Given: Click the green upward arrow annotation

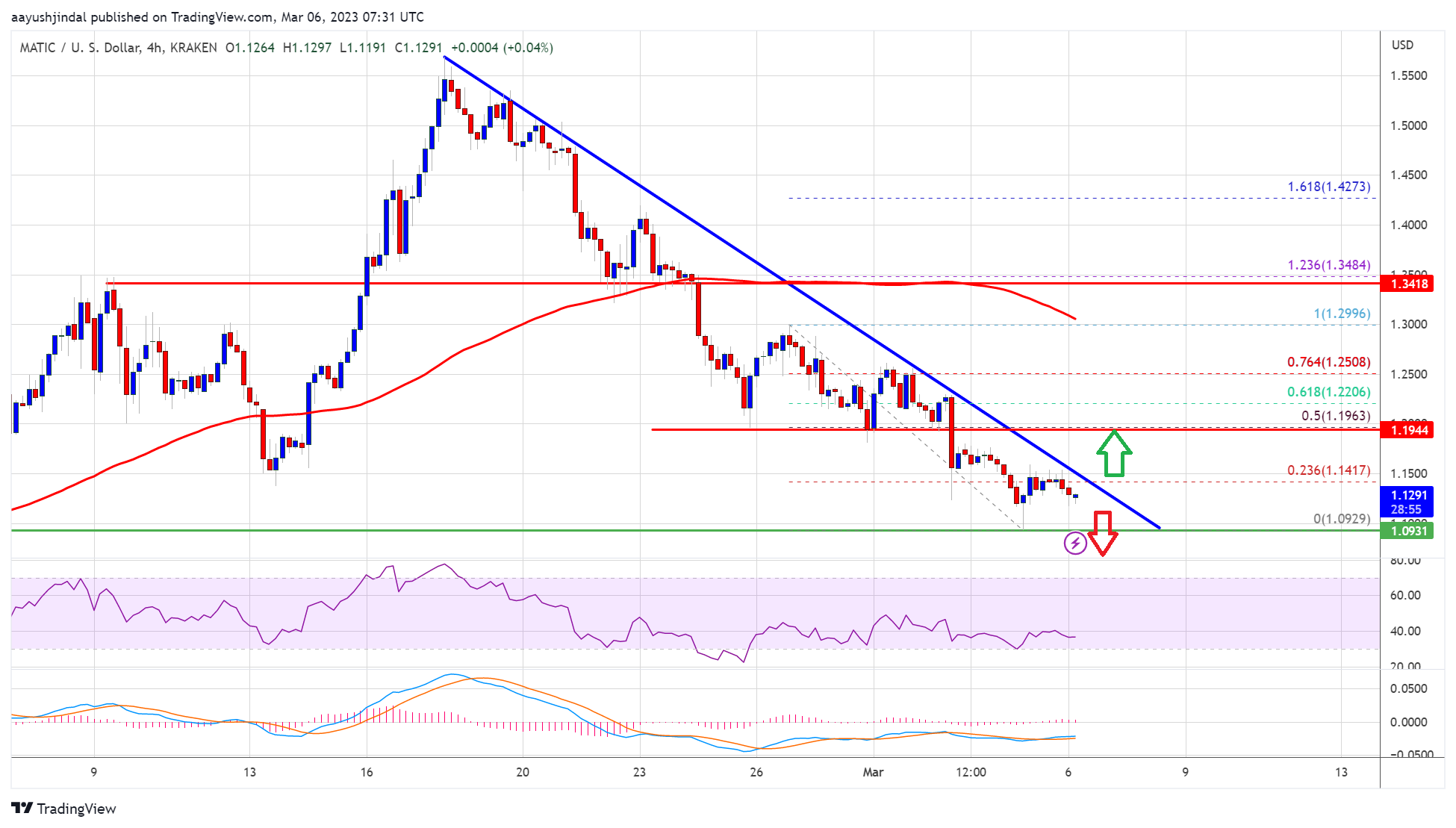Looking at the screenshot, I should (1114, 454).
